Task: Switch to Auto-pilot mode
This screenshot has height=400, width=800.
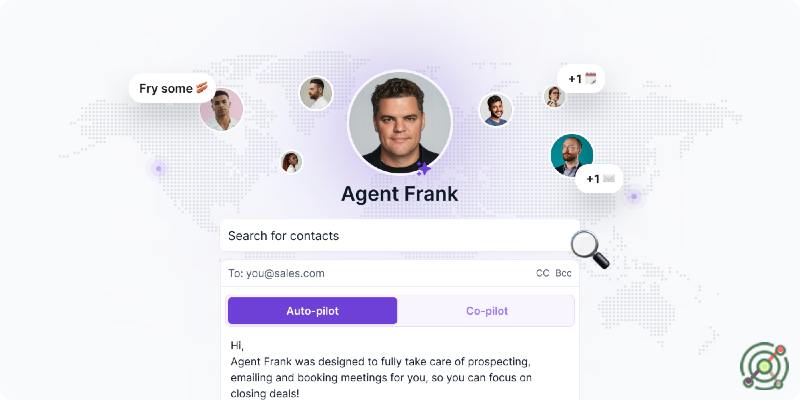Action: [312, 311]
